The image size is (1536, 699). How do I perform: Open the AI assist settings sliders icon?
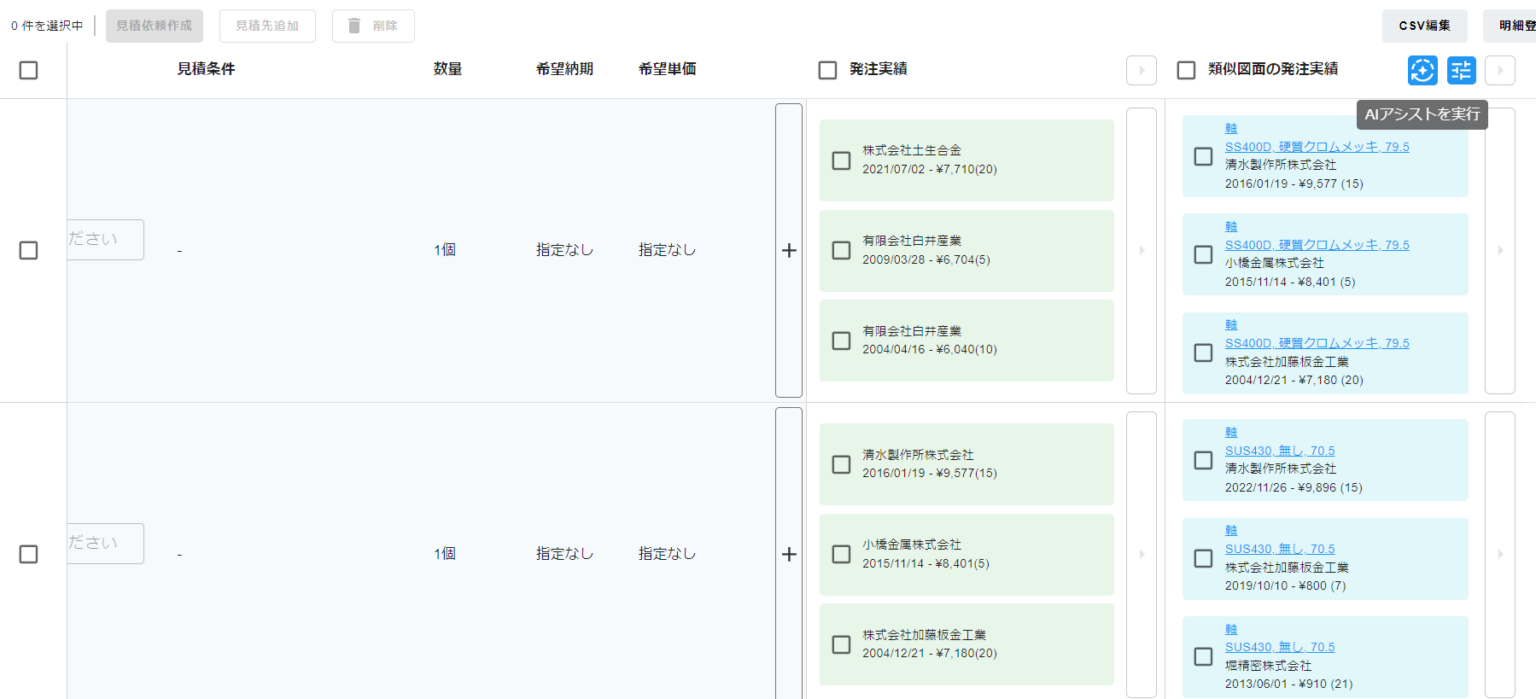[1461, 70]
